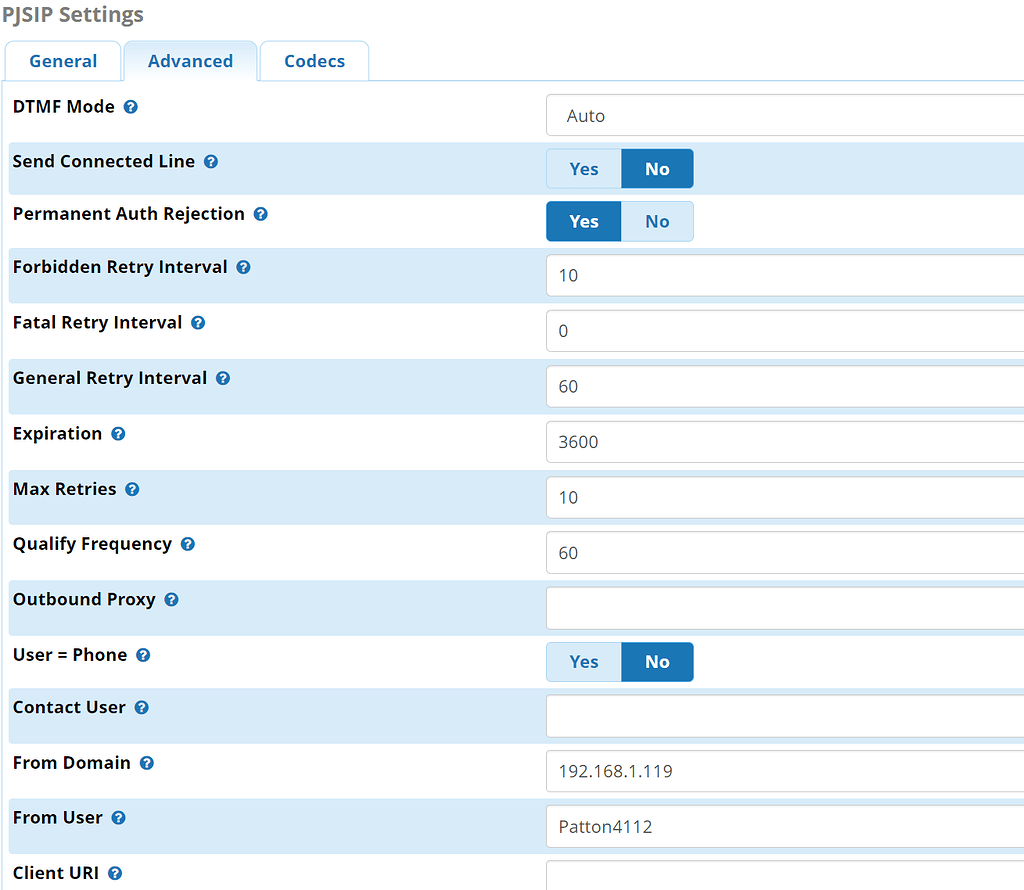Open the Codecs tab

[314, 61]
